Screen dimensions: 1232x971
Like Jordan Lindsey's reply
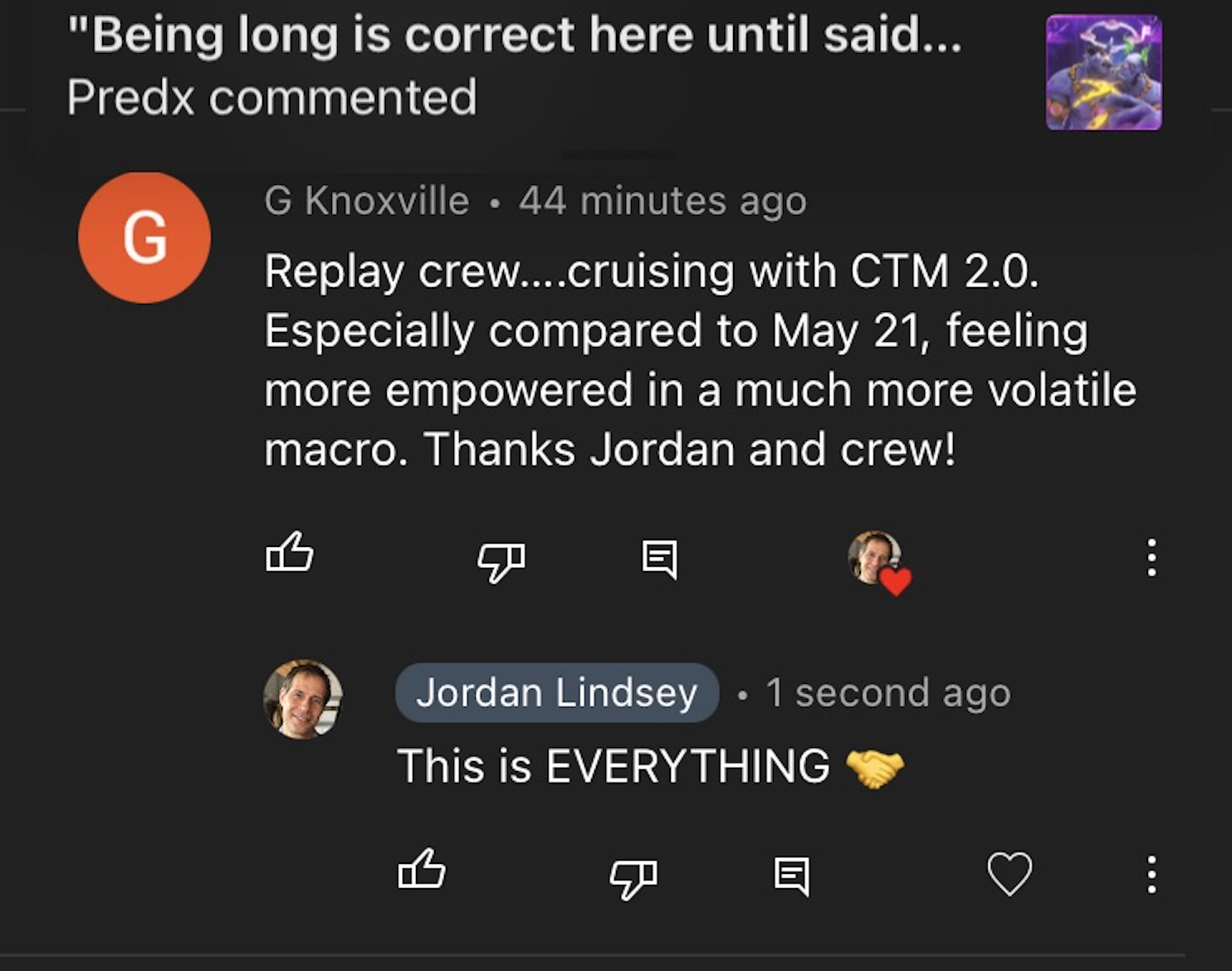point(421,873)
